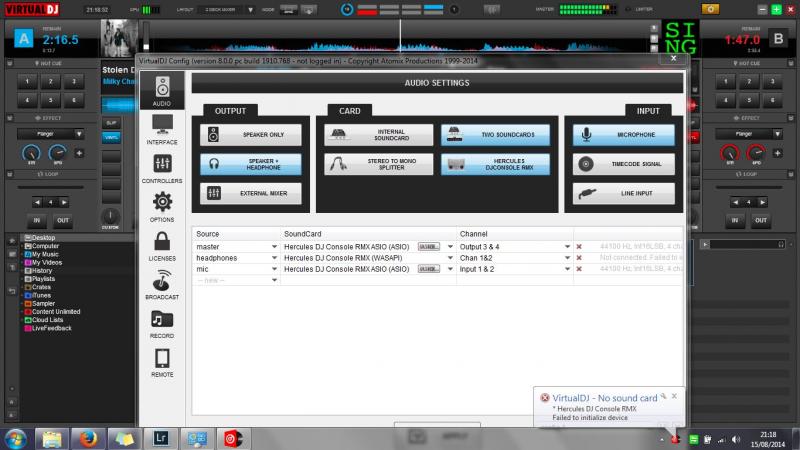800x450 pixels.
Task: Enable Timecode Signal input
Action: tap(623, 164)
